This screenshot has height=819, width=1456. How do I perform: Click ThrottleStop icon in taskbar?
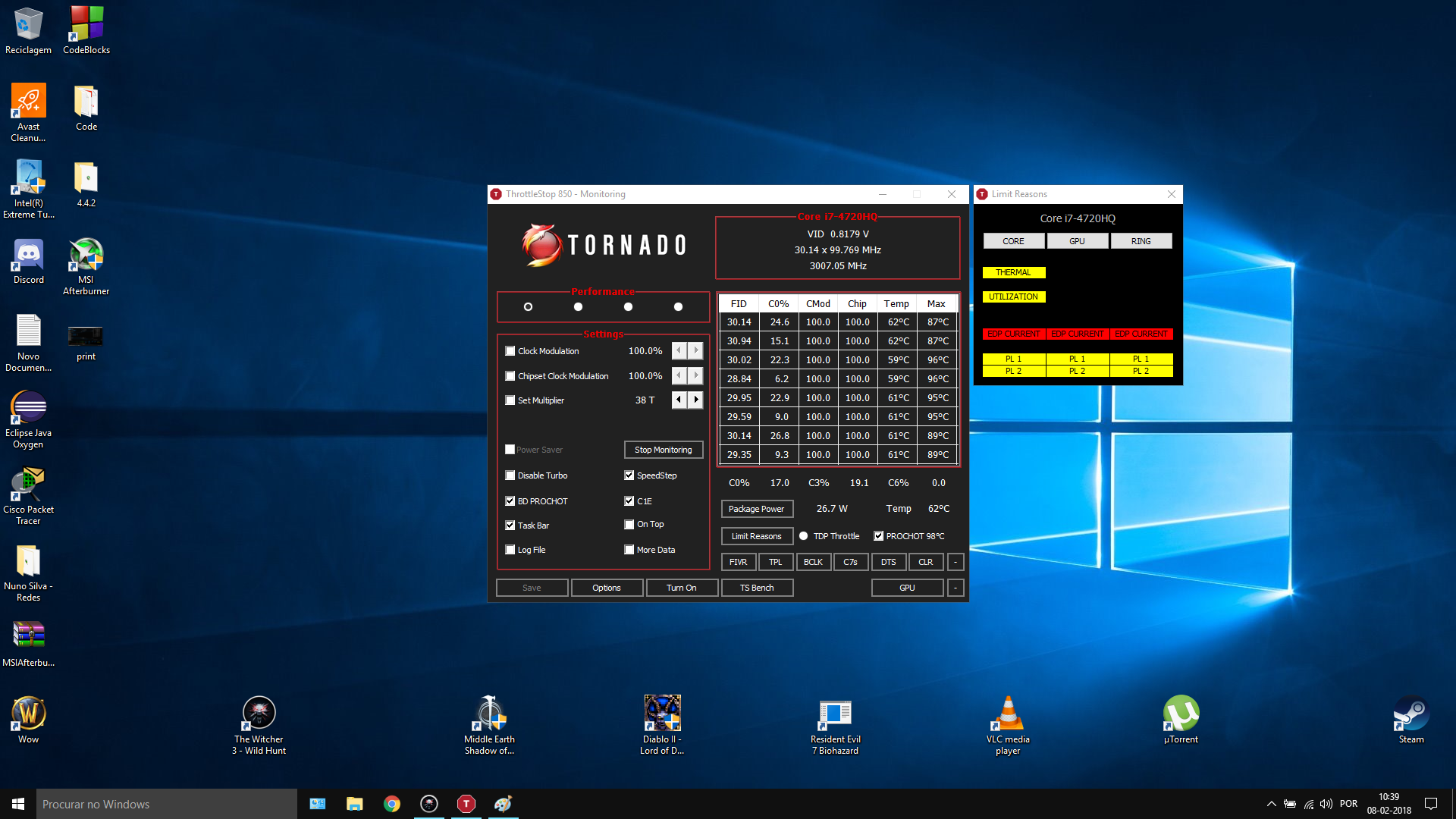click(x=466, y=804)
